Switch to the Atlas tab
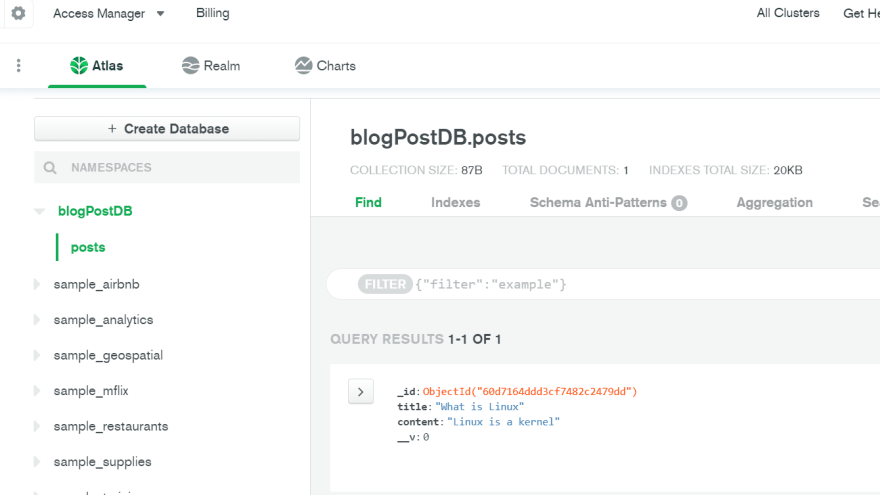The width and height of the screenshot is (880, 495). point(97,66)
